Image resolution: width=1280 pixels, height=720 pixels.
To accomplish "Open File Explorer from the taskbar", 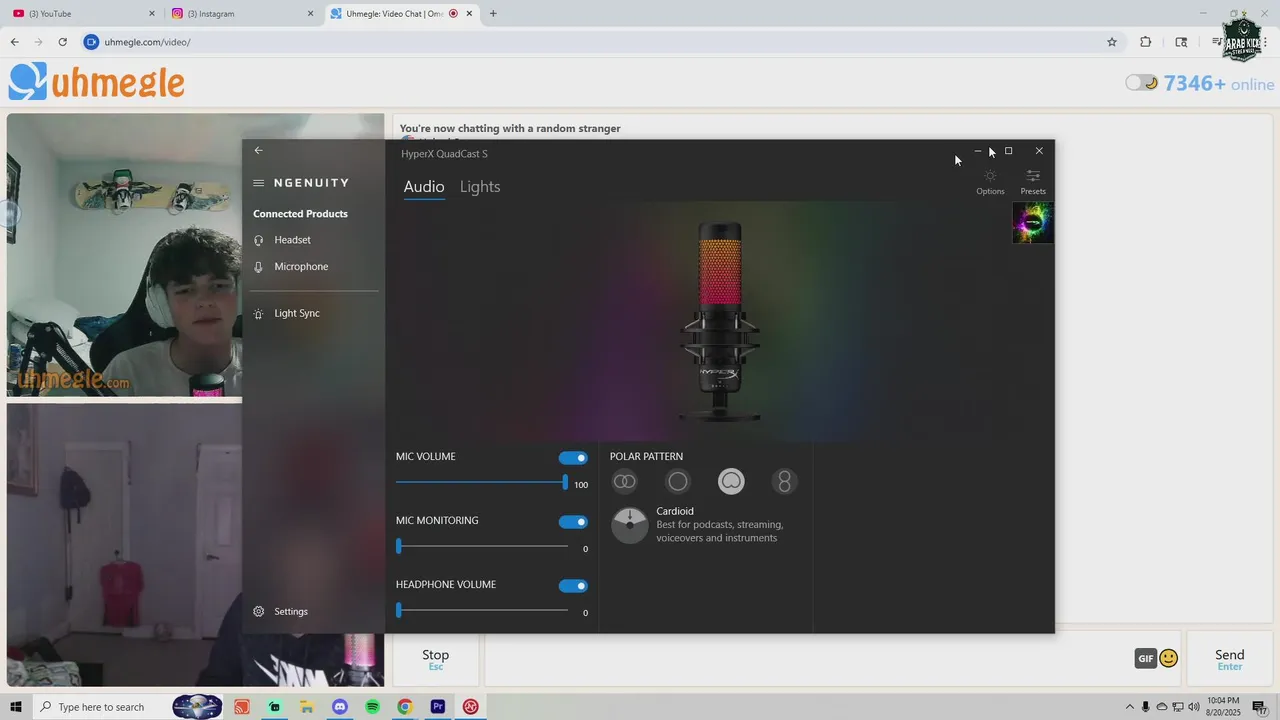I will click(x=307, y=707).
